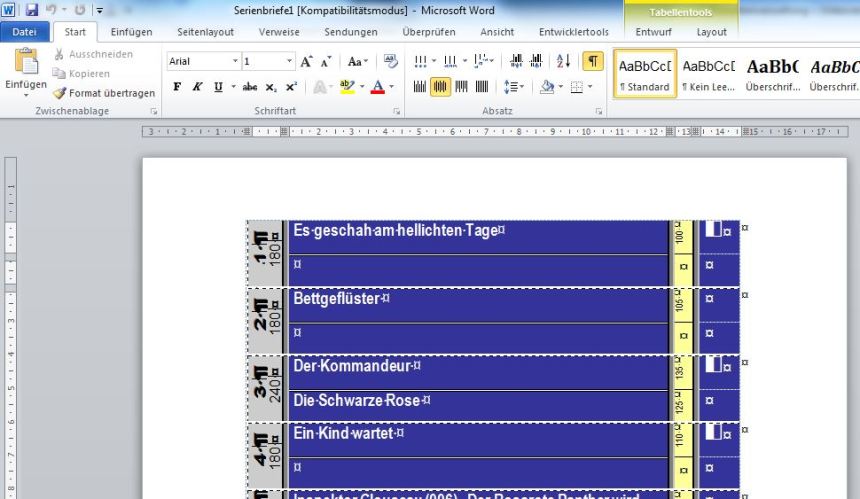Screen dimensions: 860x499
Task: Sort the selection alphabetically A-Z
Action: coord(563,61)
